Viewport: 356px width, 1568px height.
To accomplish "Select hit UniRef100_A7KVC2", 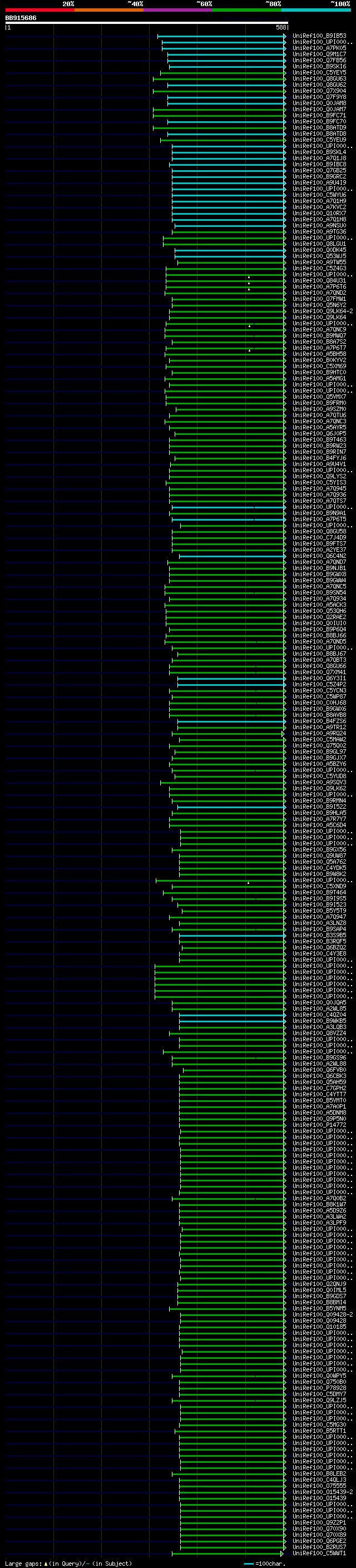I will [319, 207].
